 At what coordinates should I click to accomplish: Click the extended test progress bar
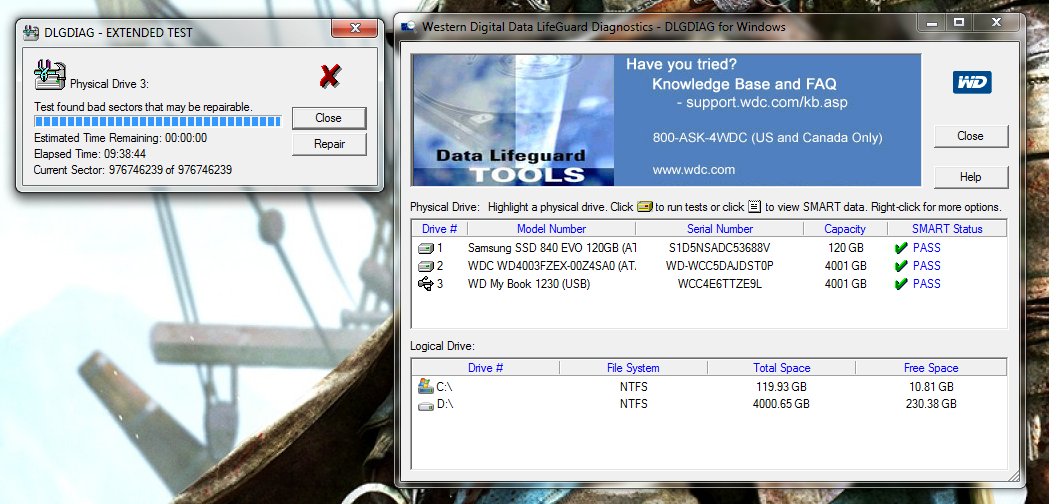point(158,121)
